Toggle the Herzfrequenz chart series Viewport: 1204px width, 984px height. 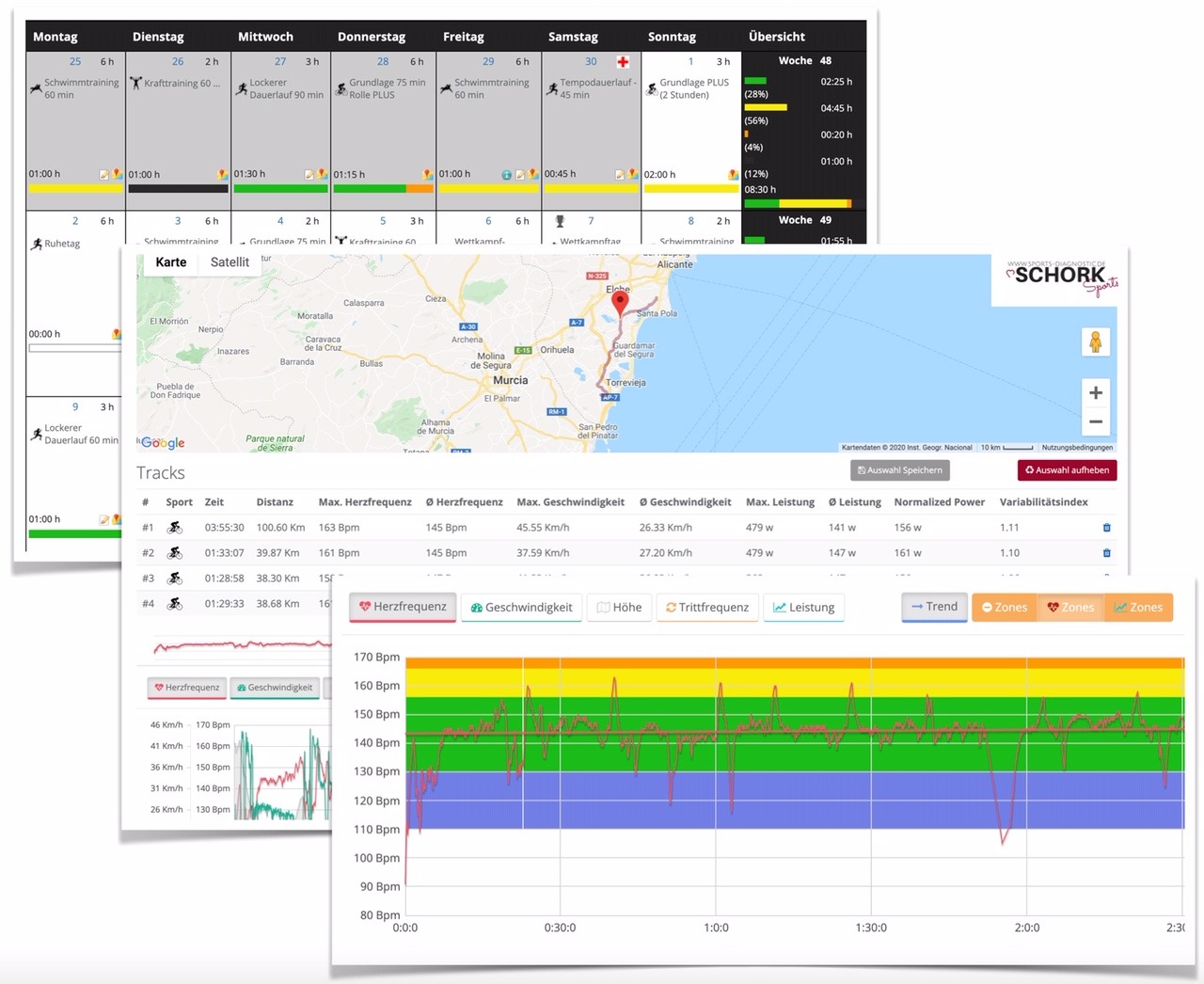coord(403,607)
